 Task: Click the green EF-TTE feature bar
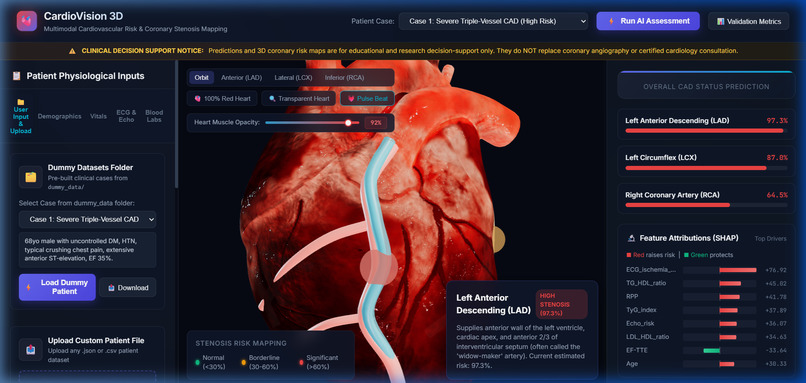click(x=711, y=350)
